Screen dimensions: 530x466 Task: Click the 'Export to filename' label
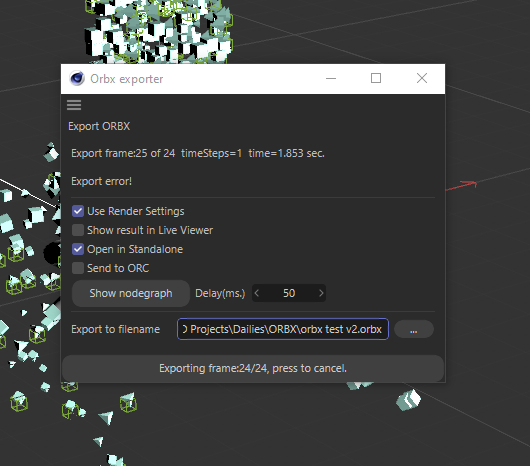(x=116, y=329)
